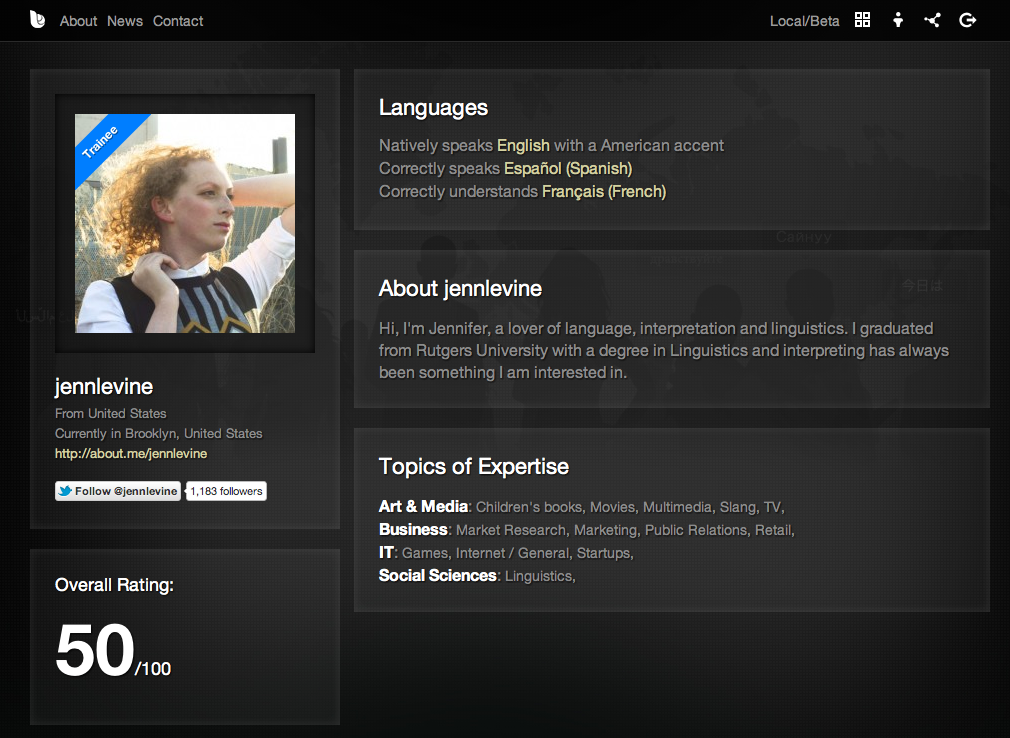Visit http://about.me/jennlevine
1010x738 pixels.
[131, 453]
